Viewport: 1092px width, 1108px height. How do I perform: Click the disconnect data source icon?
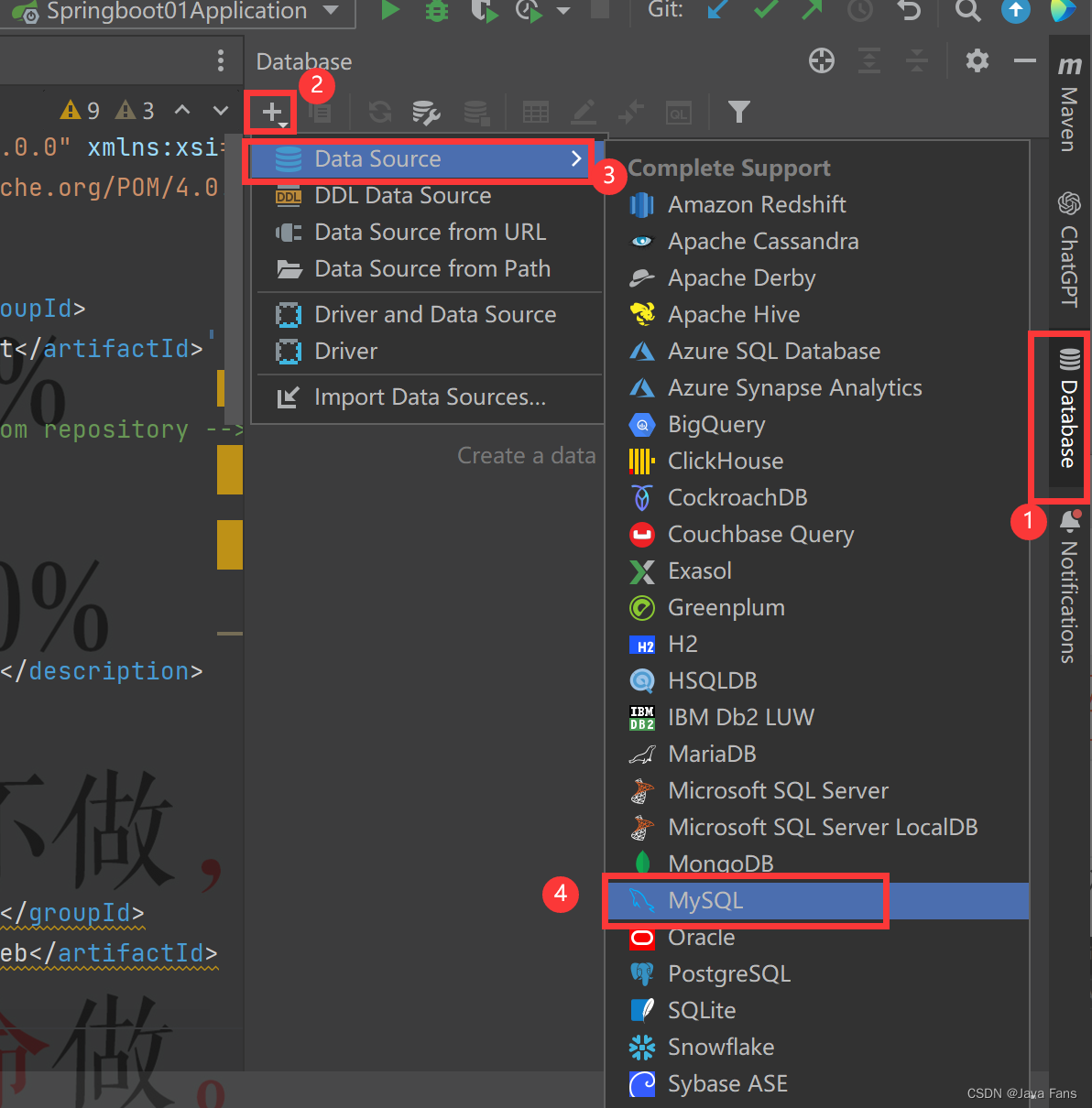tap(475, 113)
